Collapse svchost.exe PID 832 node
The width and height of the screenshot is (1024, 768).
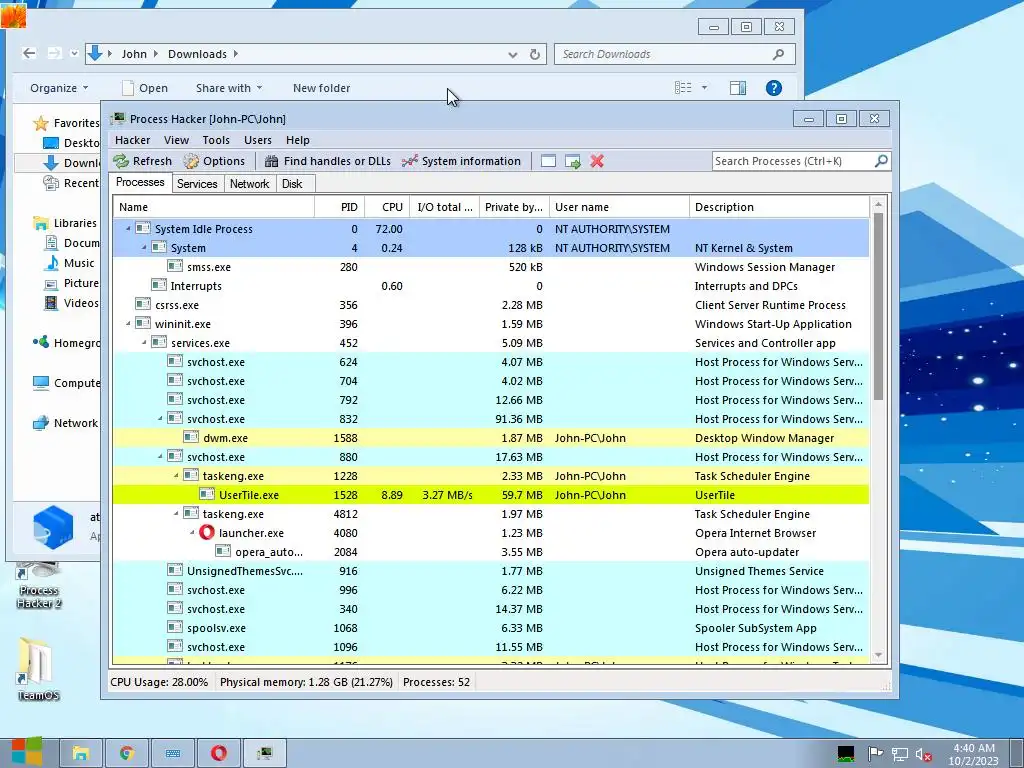pos(160,418)
